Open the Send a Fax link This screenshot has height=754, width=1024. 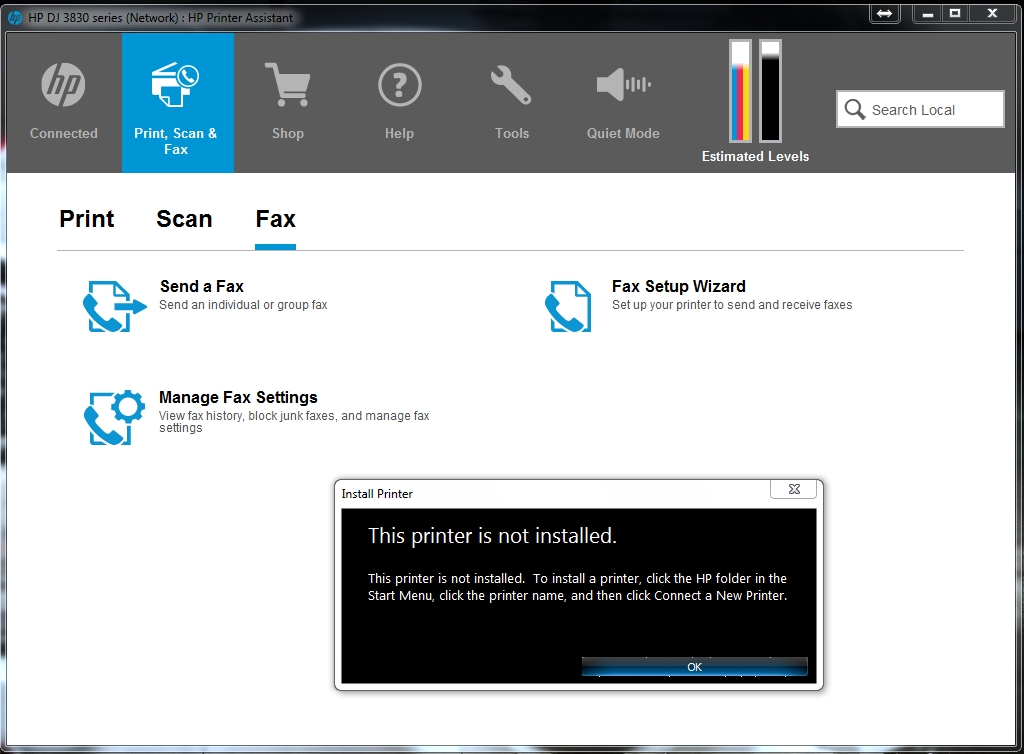coord(202,287)
